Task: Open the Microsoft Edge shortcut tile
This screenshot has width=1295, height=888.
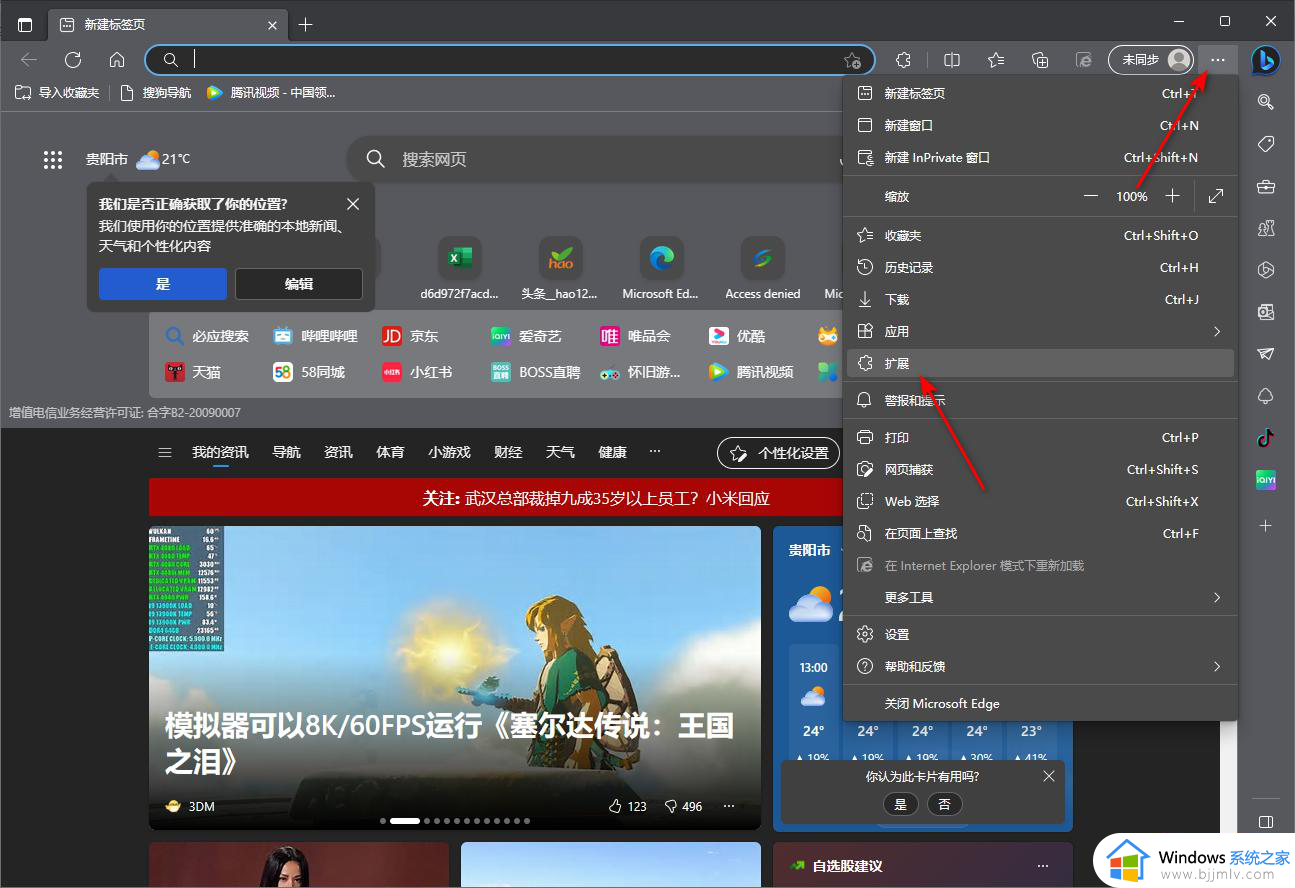Action: point(661,268)
